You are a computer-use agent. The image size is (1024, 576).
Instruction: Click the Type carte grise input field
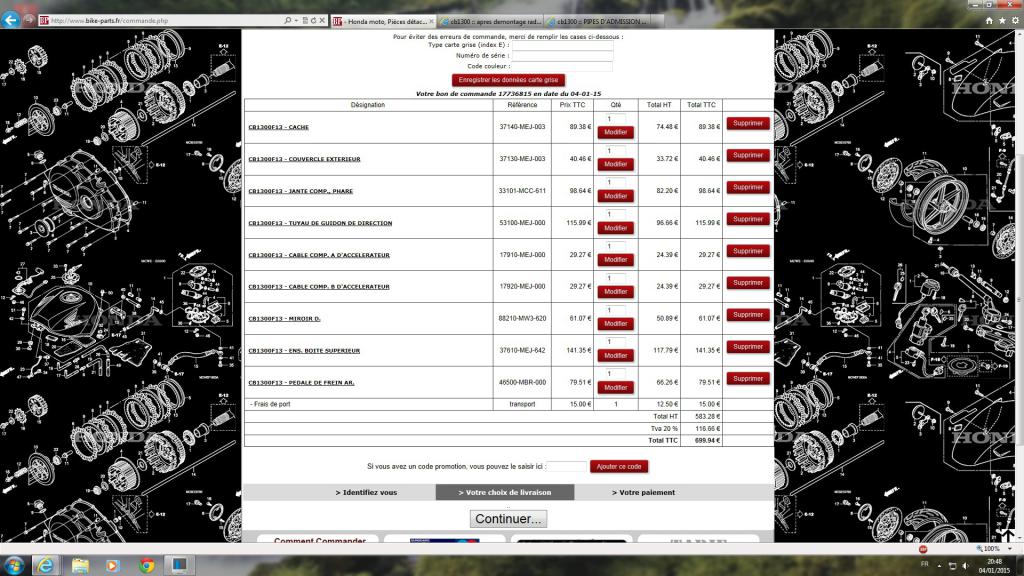(x=562, y=45)
